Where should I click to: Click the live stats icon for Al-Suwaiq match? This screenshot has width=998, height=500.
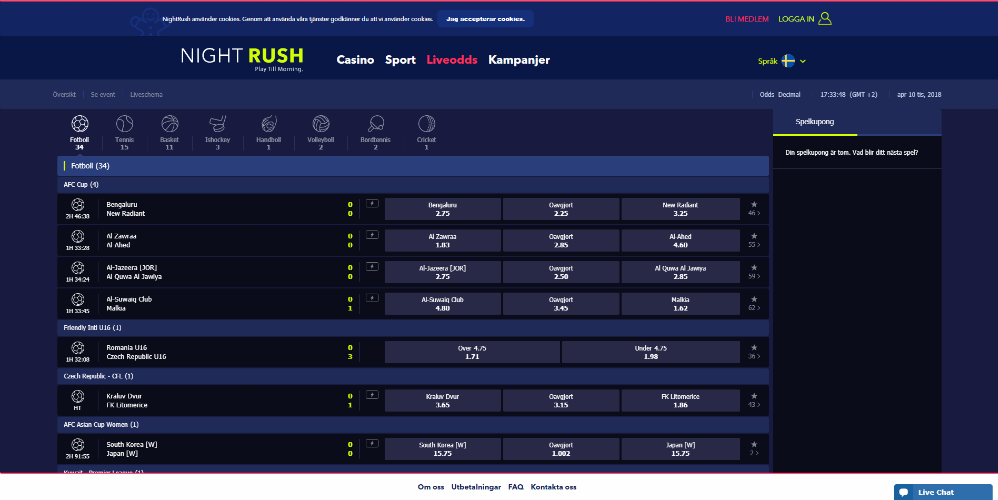click(x=372, y=298)
